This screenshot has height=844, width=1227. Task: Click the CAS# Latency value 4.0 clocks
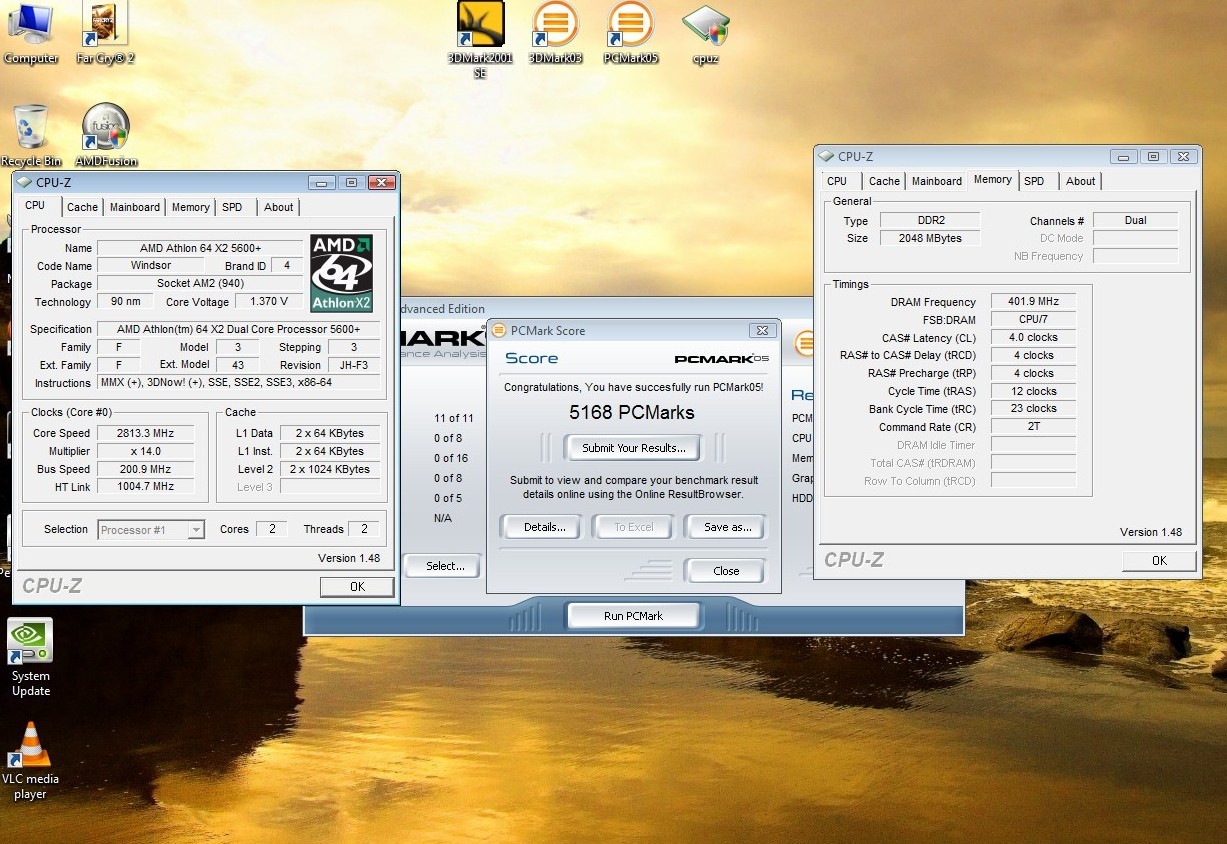[1034, 337]
